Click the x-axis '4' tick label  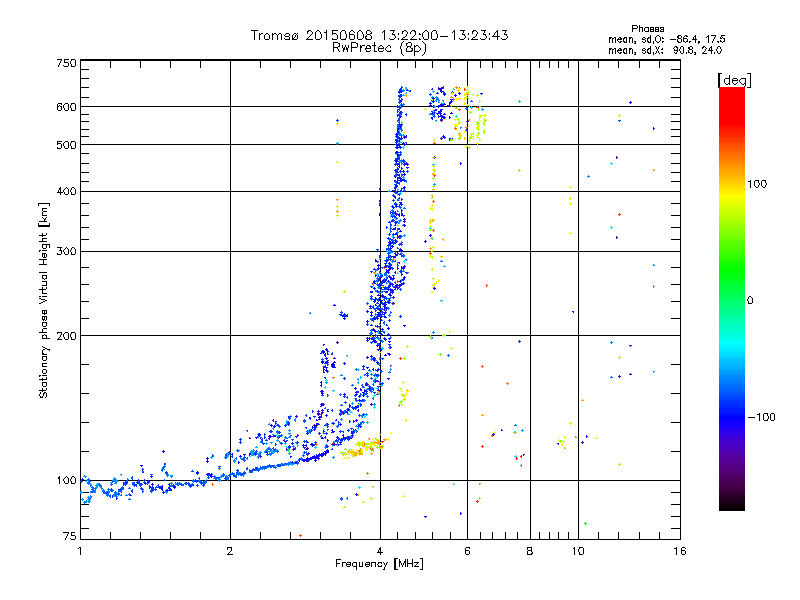click(380, 551)
